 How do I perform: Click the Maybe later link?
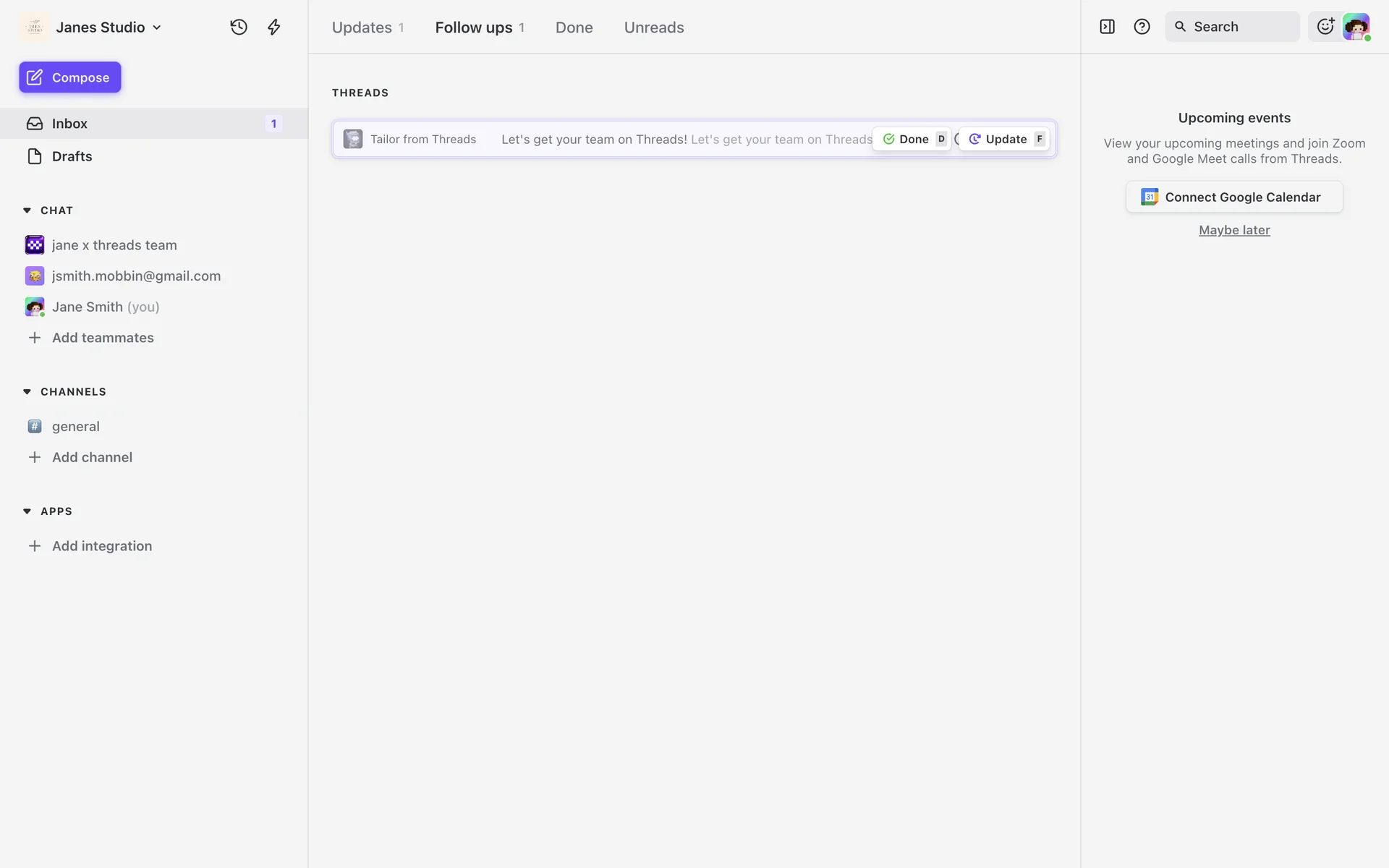coord(1234,230)
